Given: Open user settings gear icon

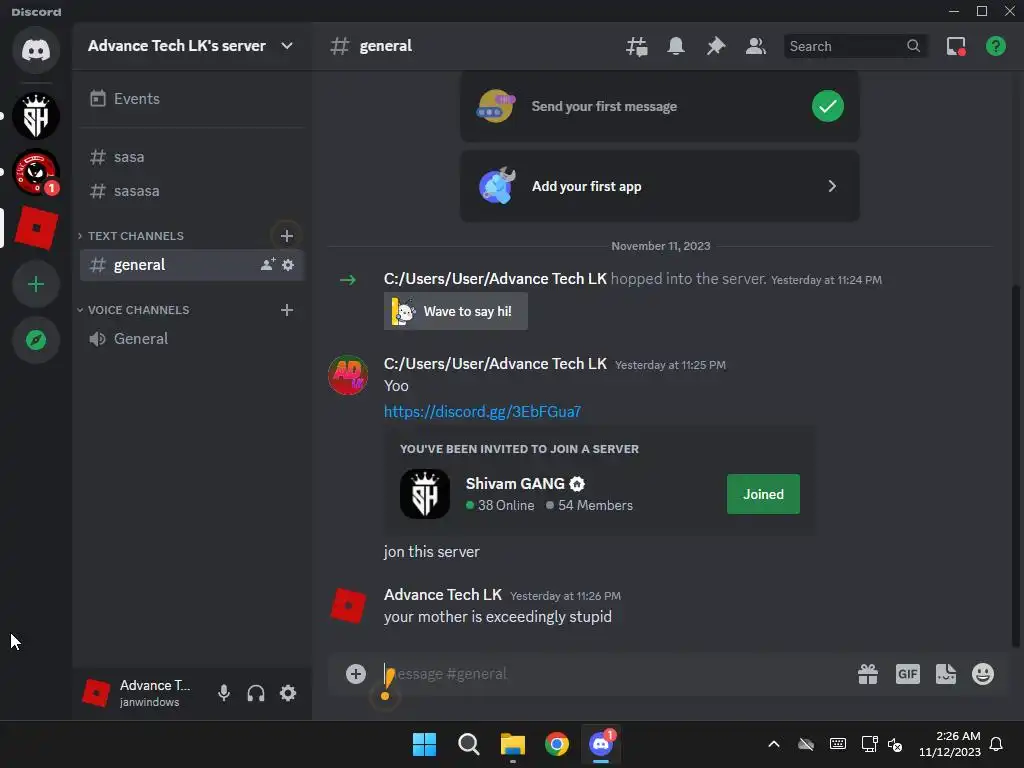Looking at the screenshot, I should click(288, 693).
